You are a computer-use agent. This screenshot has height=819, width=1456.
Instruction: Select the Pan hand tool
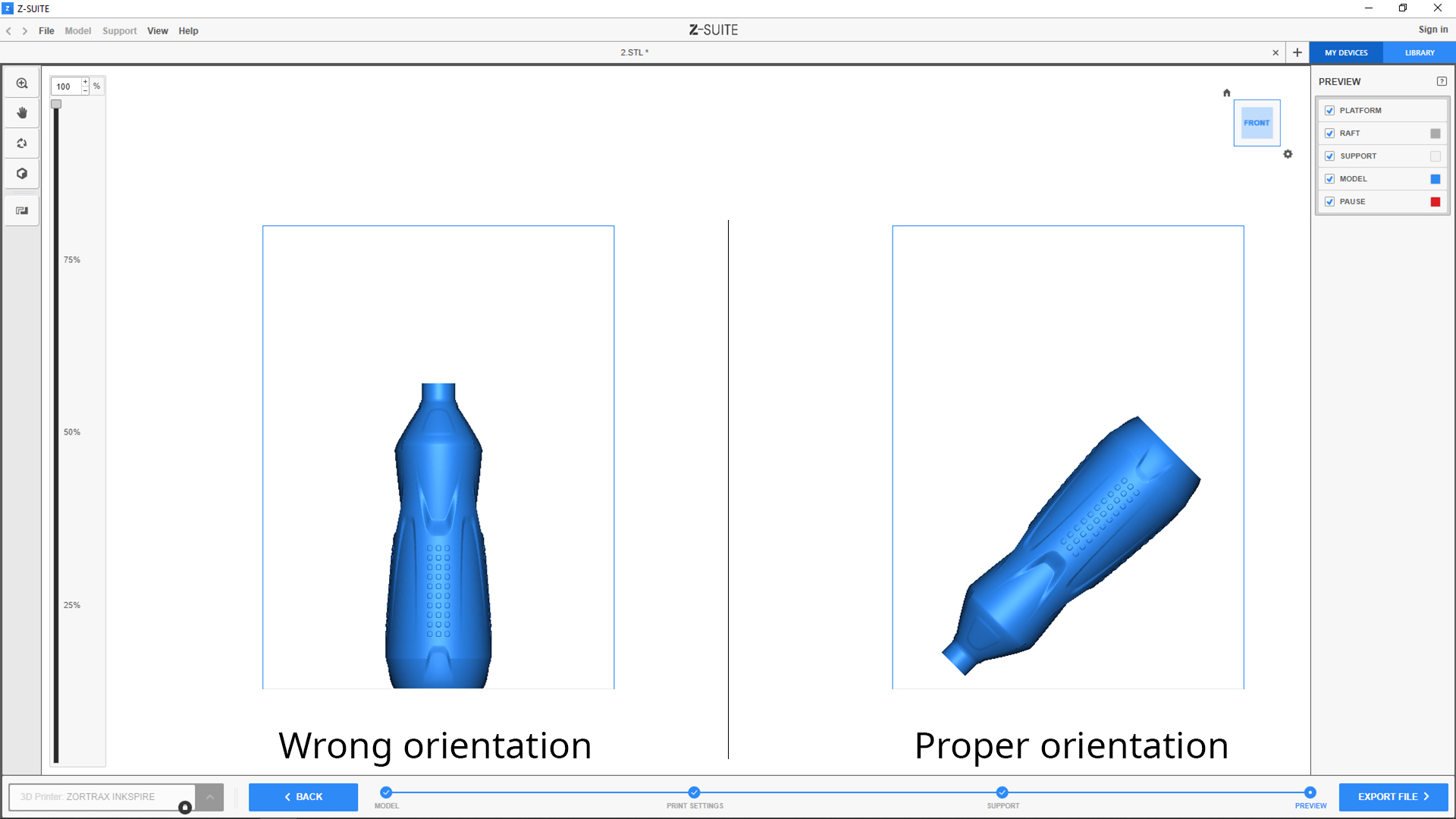22,113
